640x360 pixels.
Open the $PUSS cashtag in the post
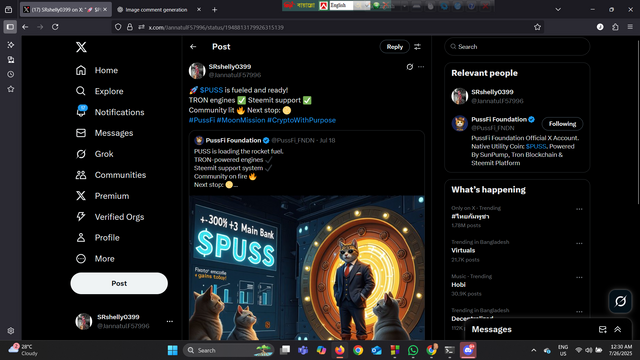(x=211, y=90)
